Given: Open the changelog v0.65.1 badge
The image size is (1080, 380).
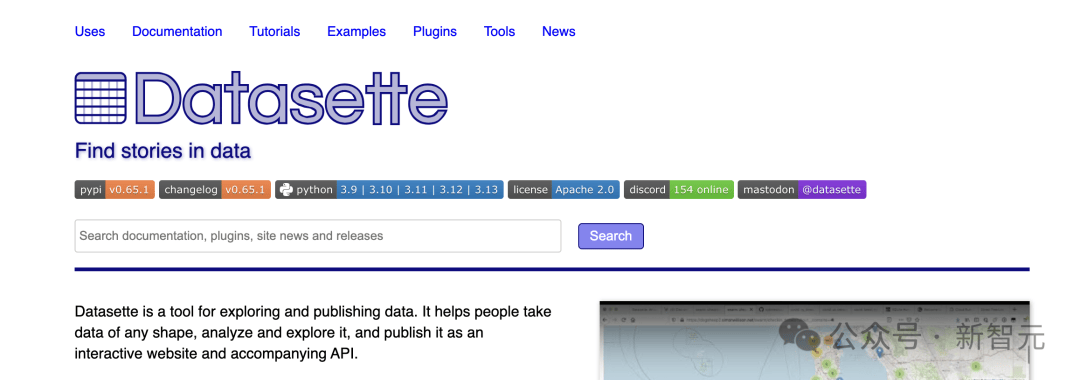Looking at the screenshot, I should pyautogui.click(x=215, y=189).
